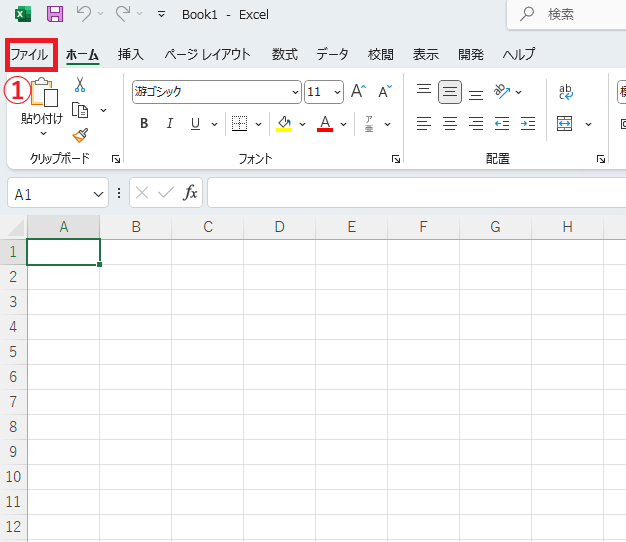Image resolution: width=626 pixels, height=542 pixels.
Task: Open the ヘルプ tab
Action: pyautogui.click(x=519, y=54)
